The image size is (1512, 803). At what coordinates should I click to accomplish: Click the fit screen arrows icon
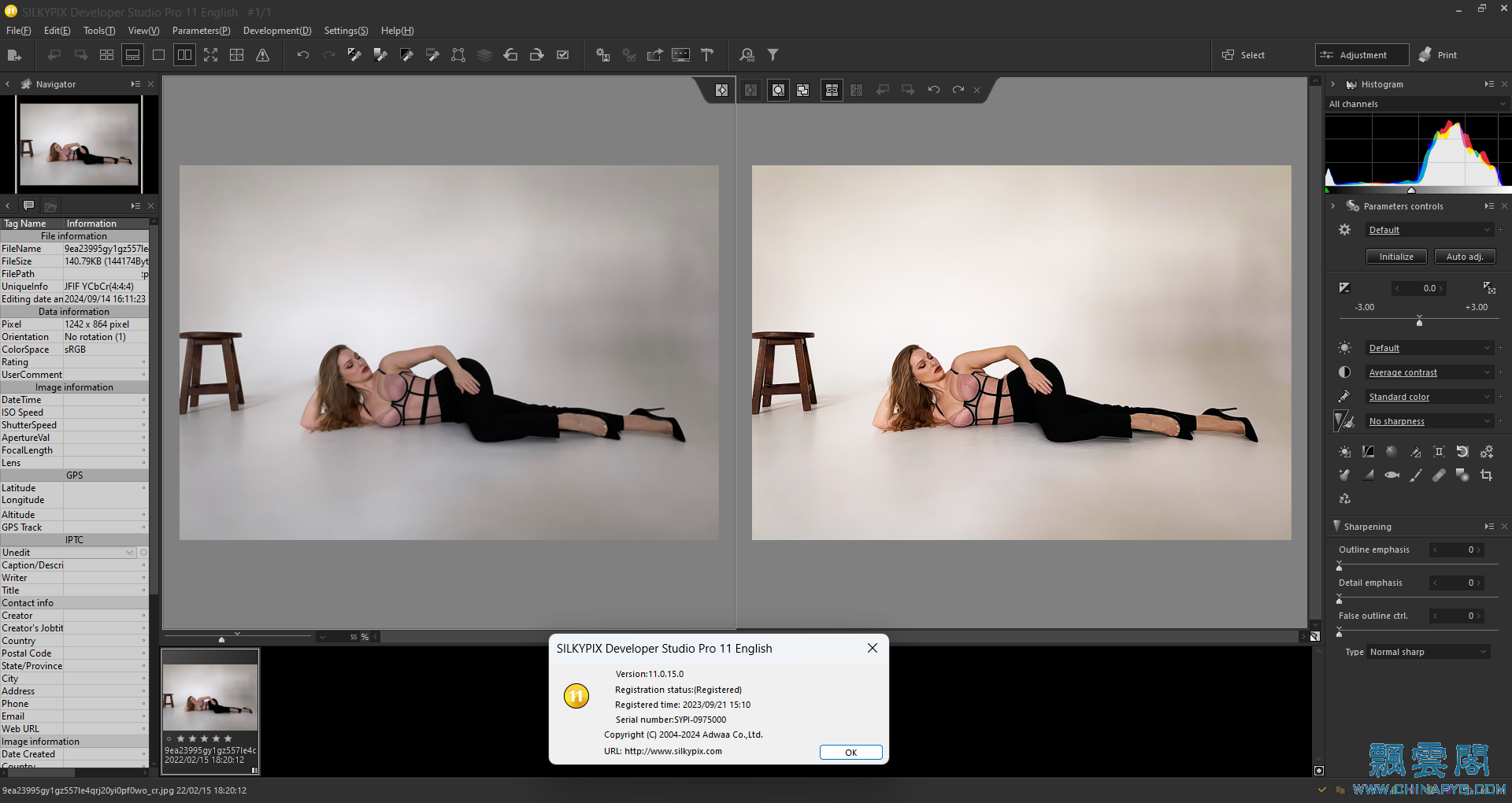(210, 55)
